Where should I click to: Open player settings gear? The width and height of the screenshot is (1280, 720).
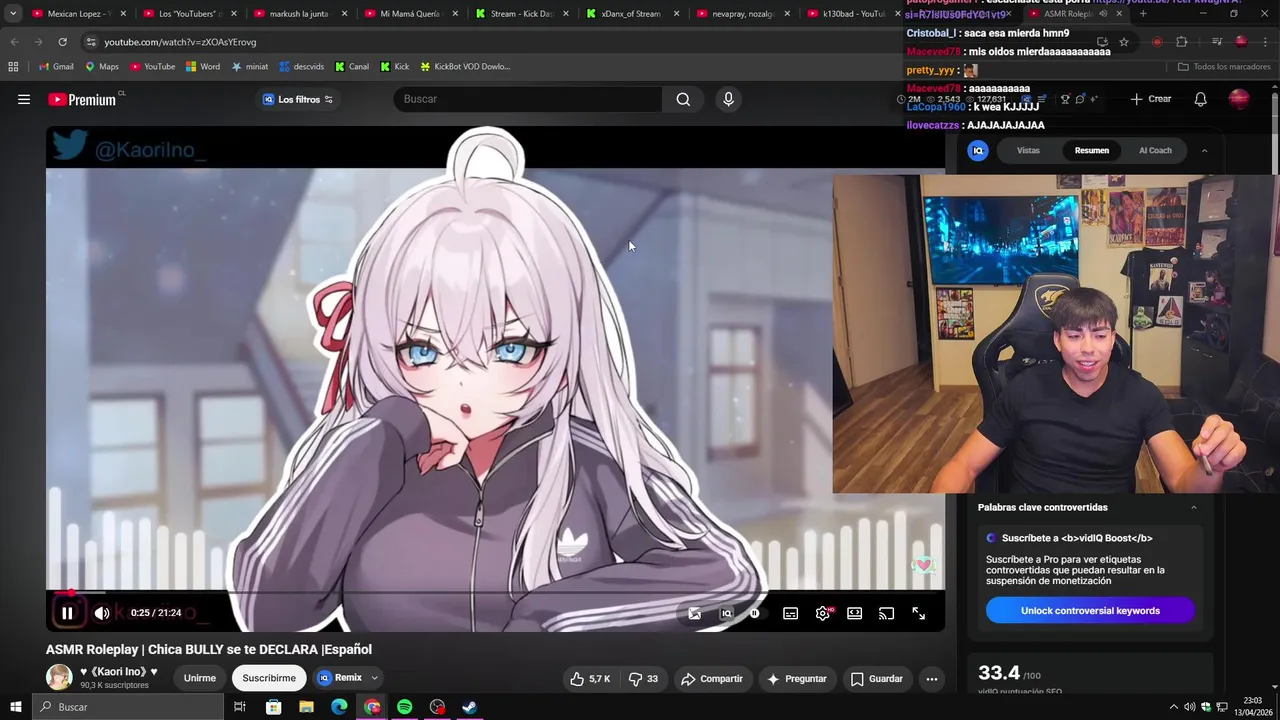click(823, 613)
